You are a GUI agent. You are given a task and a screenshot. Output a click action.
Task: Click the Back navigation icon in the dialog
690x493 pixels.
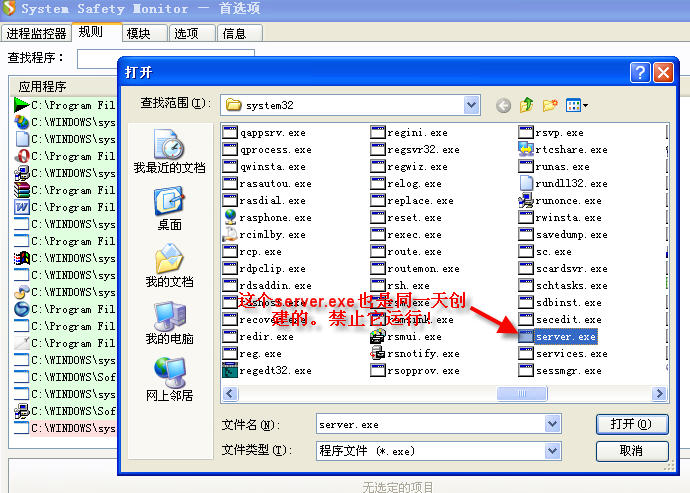503,105
